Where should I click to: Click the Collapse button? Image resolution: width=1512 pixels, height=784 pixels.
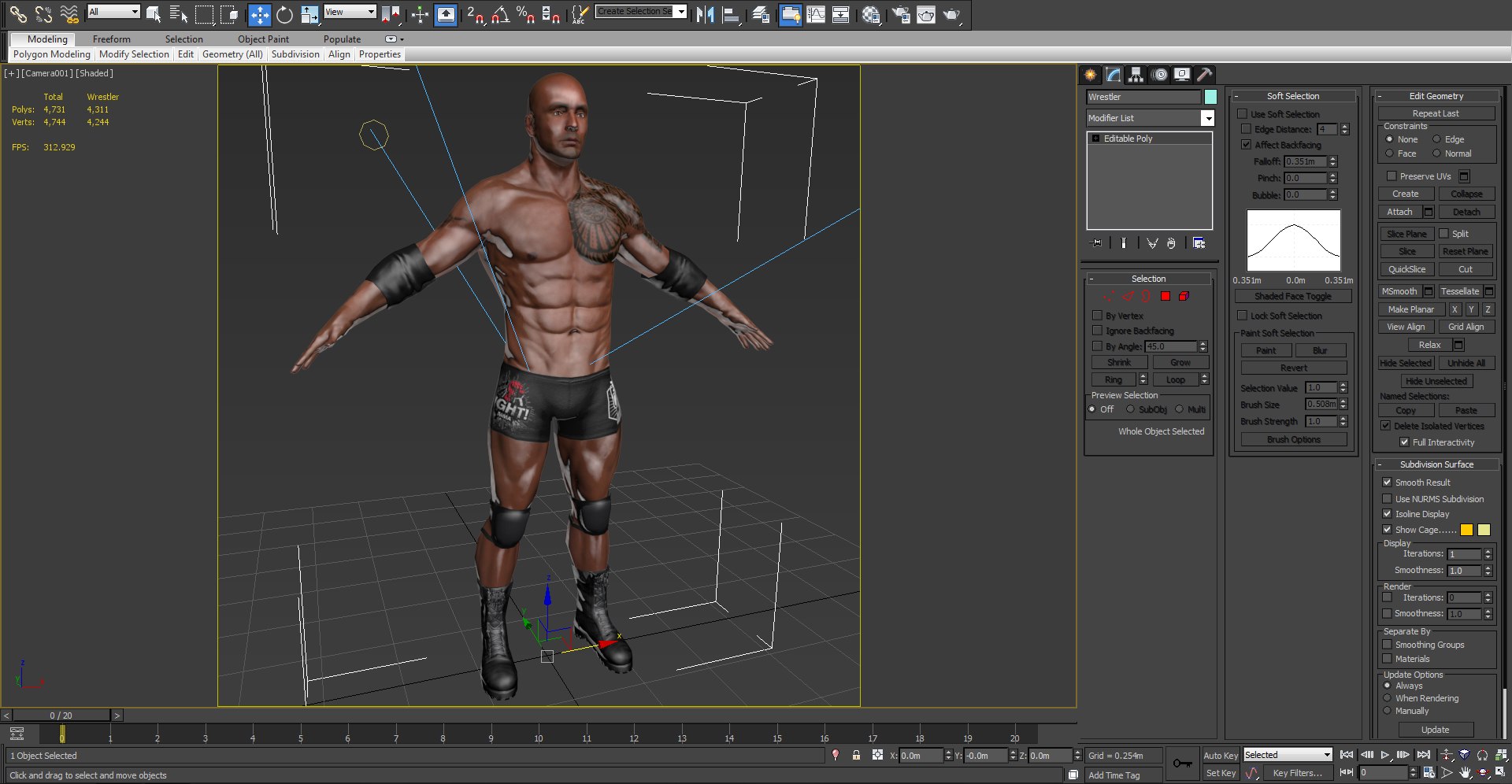[1466, 194]
